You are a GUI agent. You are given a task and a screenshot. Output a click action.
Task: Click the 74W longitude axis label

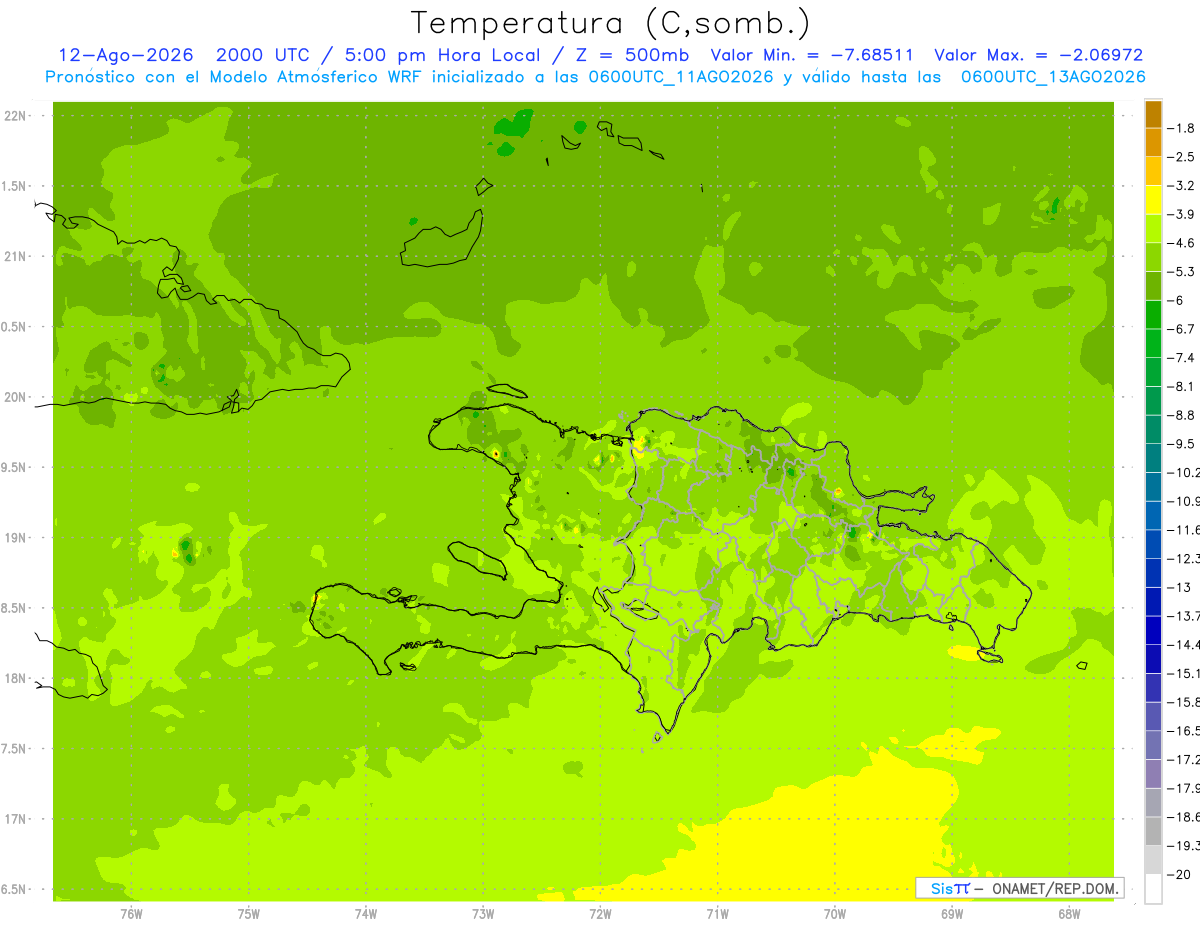[x=366, y=913]
